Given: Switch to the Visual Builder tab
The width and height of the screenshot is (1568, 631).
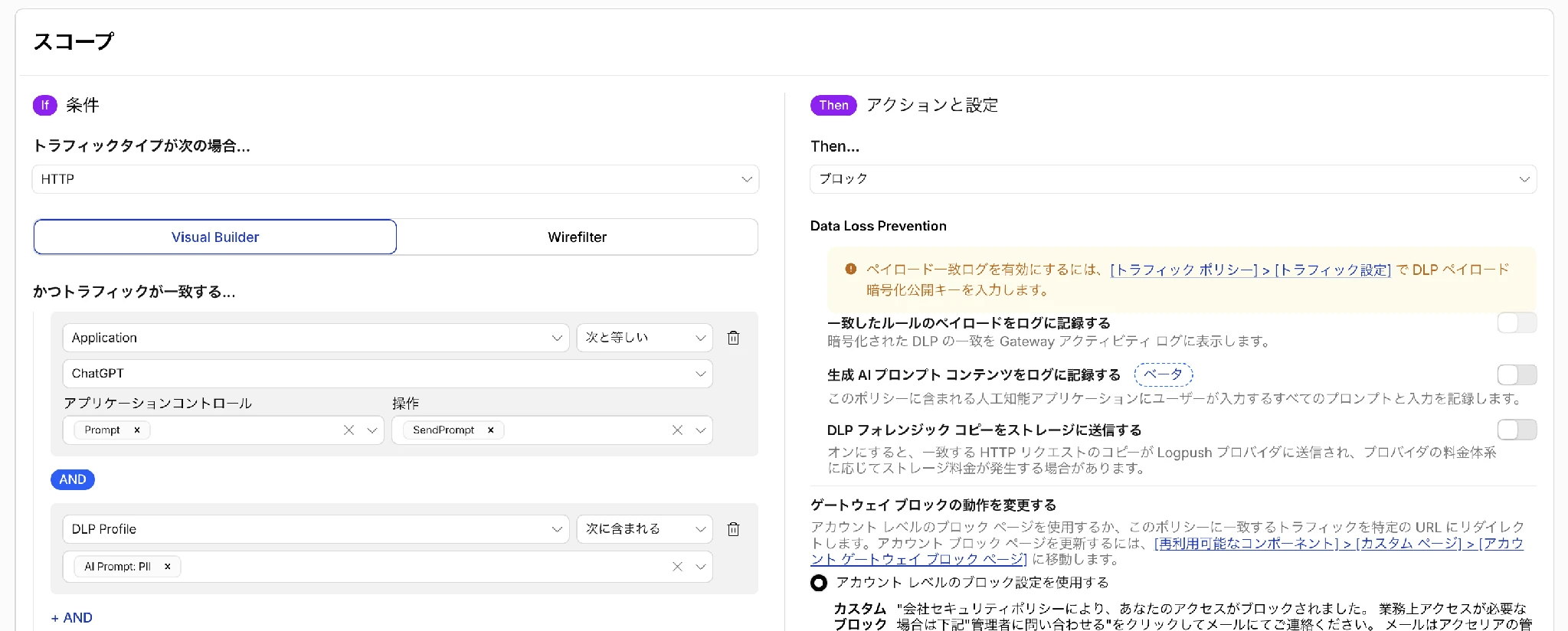Looking at the screenshot, I should tap(215, 237).
